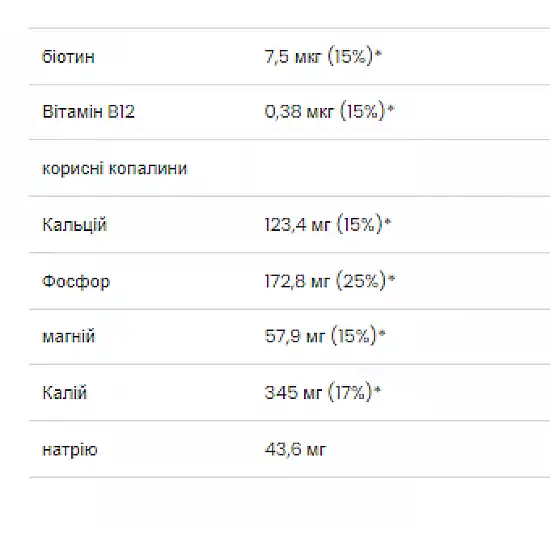Click the Вітамін B12 label
The image size is (550, 550).
click(88, 112)
